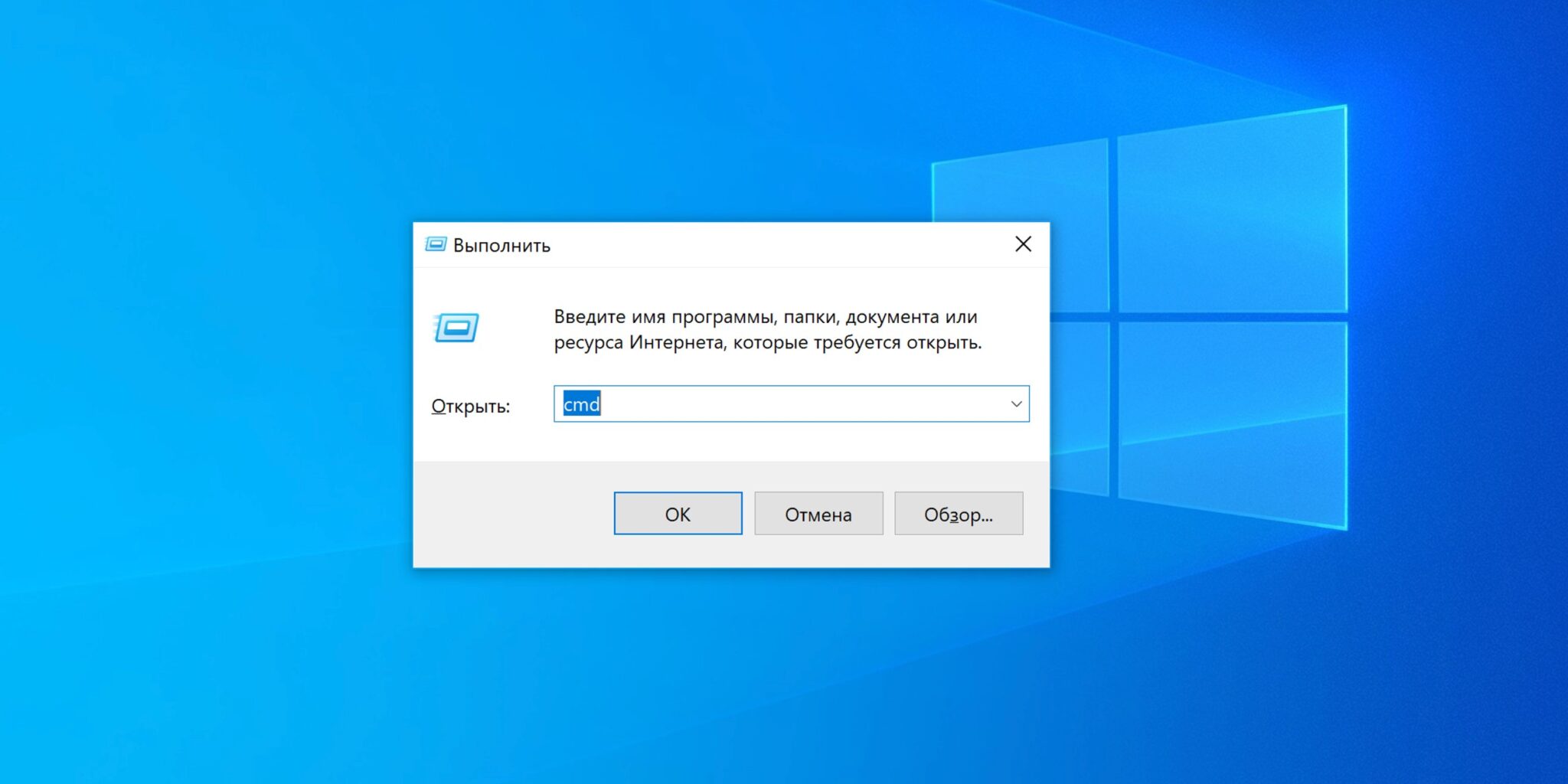This screenshot has width=1568, height=784.
Task: Click the Отмена button
Action: (818, 514)
